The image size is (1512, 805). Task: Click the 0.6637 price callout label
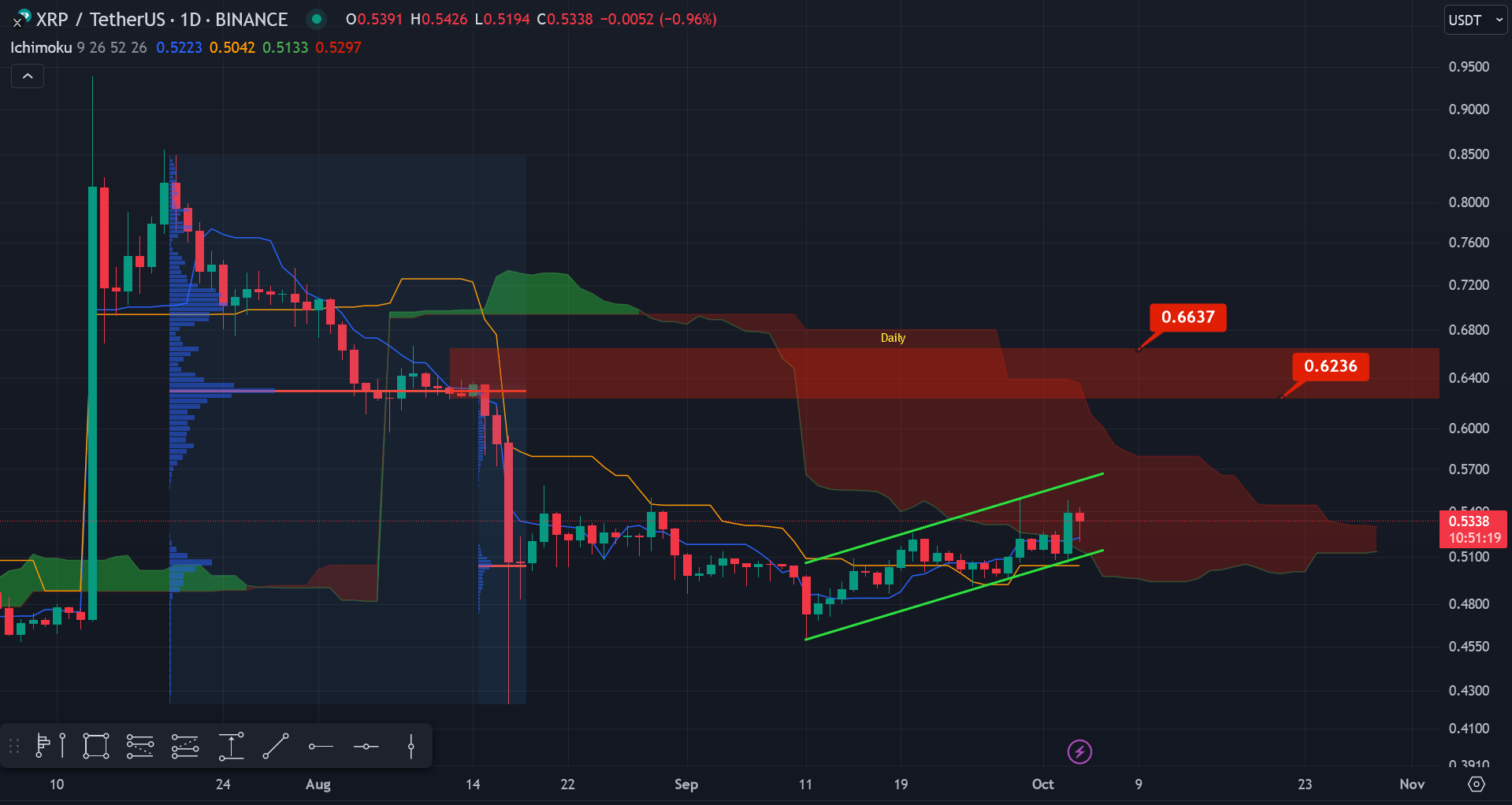coord(1187,317)
